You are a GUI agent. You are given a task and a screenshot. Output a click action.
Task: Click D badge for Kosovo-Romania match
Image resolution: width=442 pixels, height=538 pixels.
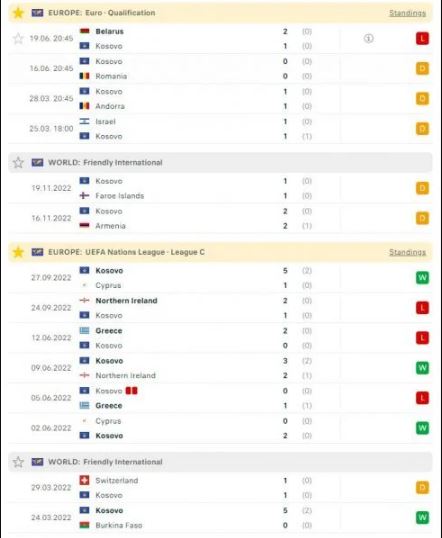[422, 69]
